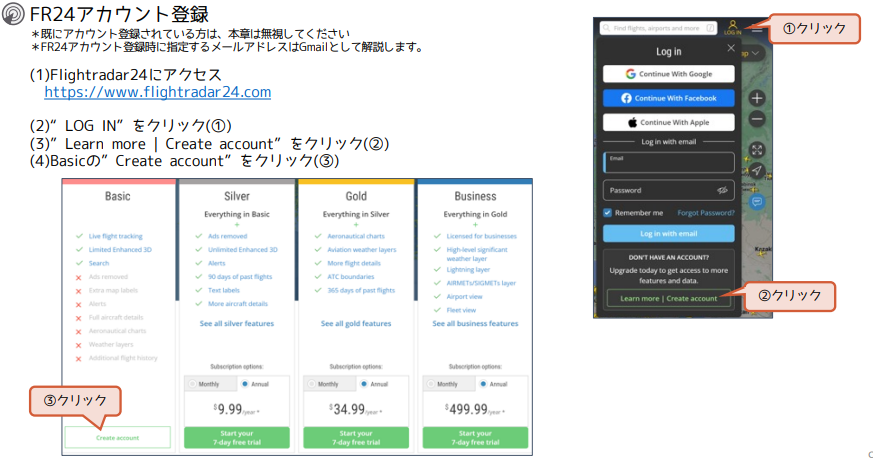Open the flightradar24.com hyperlink

(x=158, y=92)
